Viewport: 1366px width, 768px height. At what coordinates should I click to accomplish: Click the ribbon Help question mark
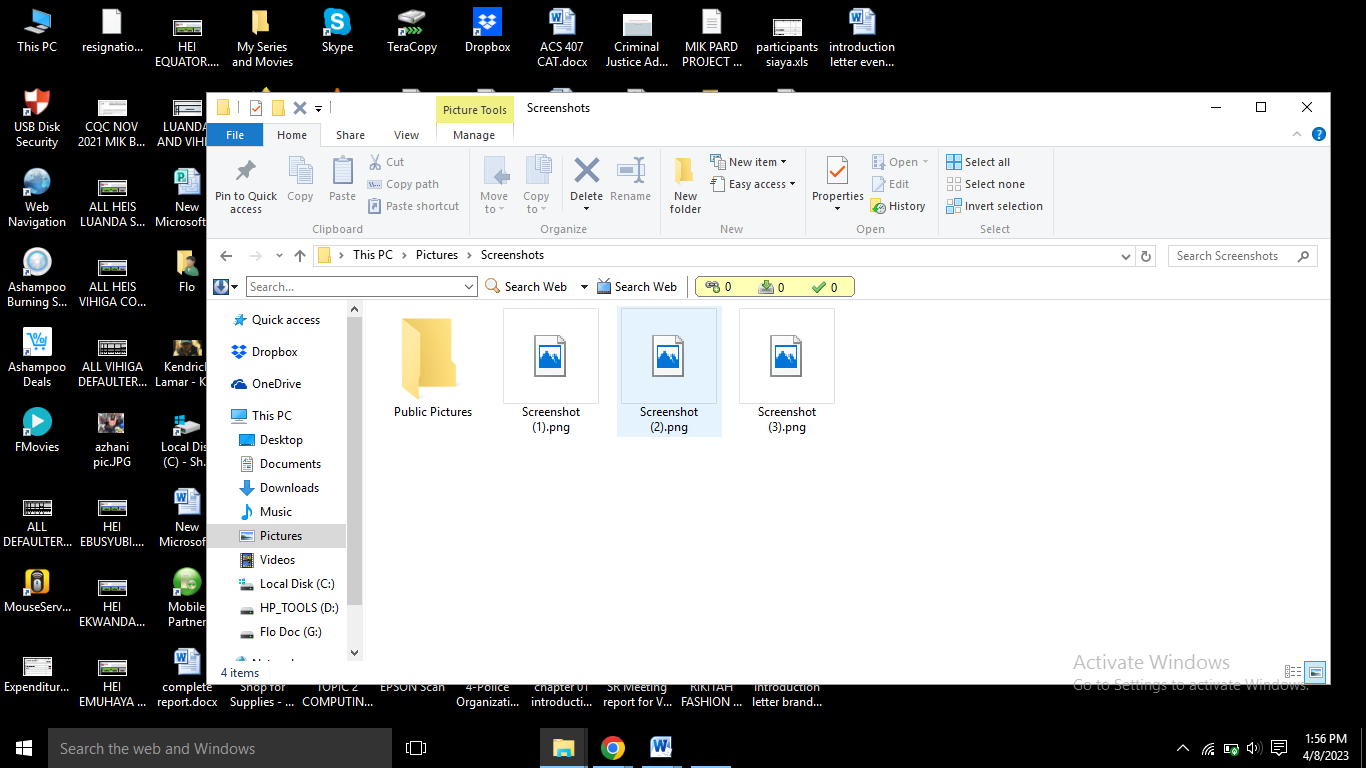coord(1319,134)
